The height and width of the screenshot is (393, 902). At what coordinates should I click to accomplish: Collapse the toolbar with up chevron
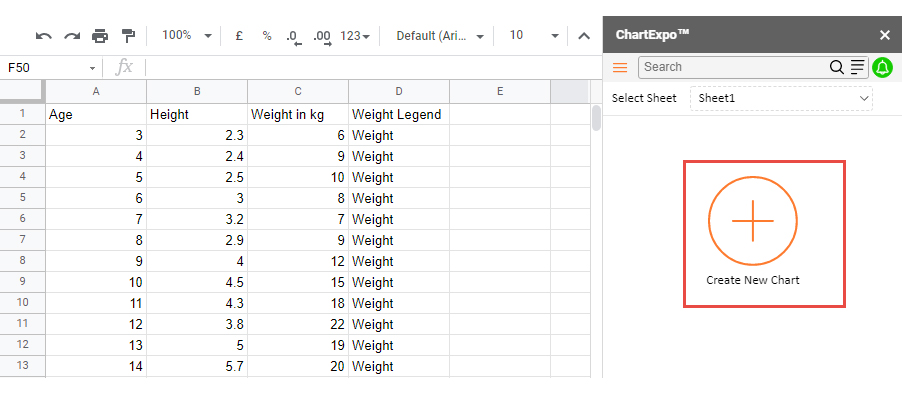tap(584, 36)
